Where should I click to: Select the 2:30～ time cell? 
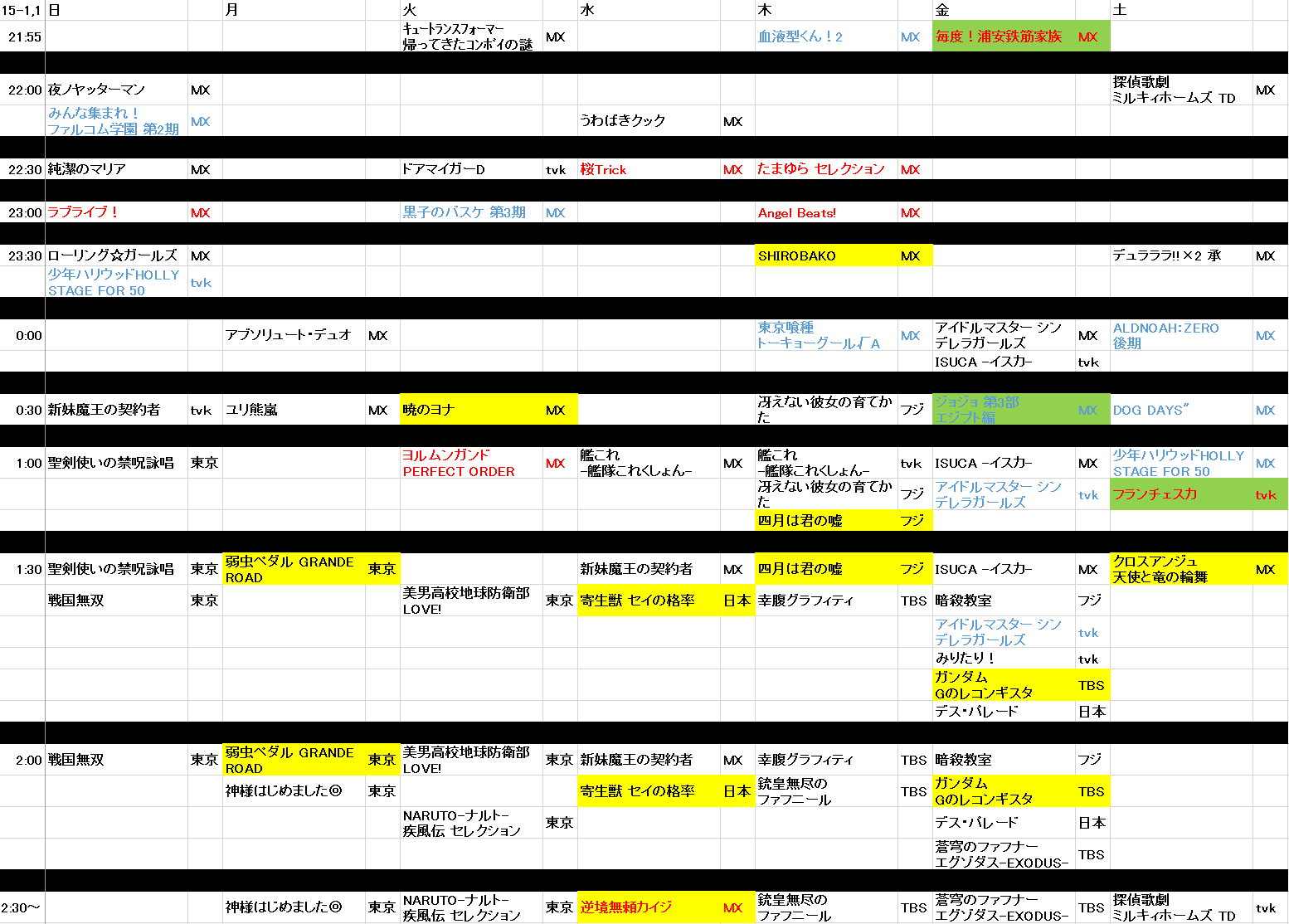point(22,907)
